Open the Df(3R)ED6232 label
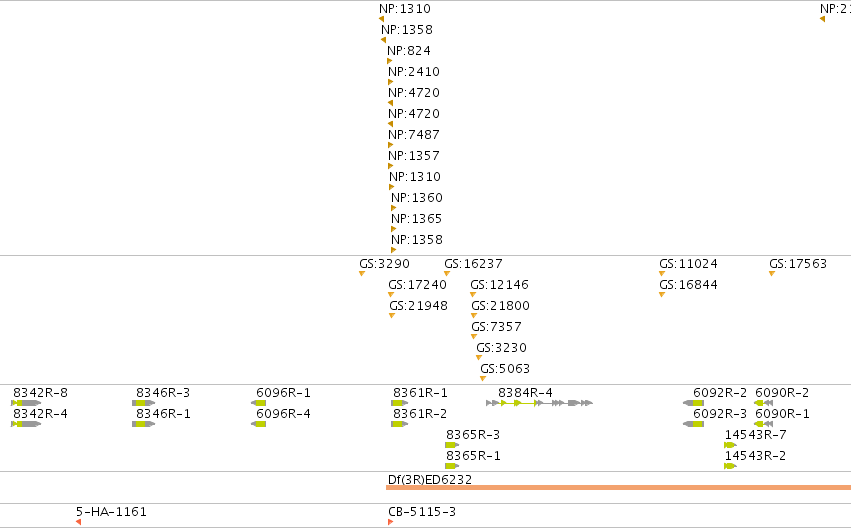 click(430, 480)
